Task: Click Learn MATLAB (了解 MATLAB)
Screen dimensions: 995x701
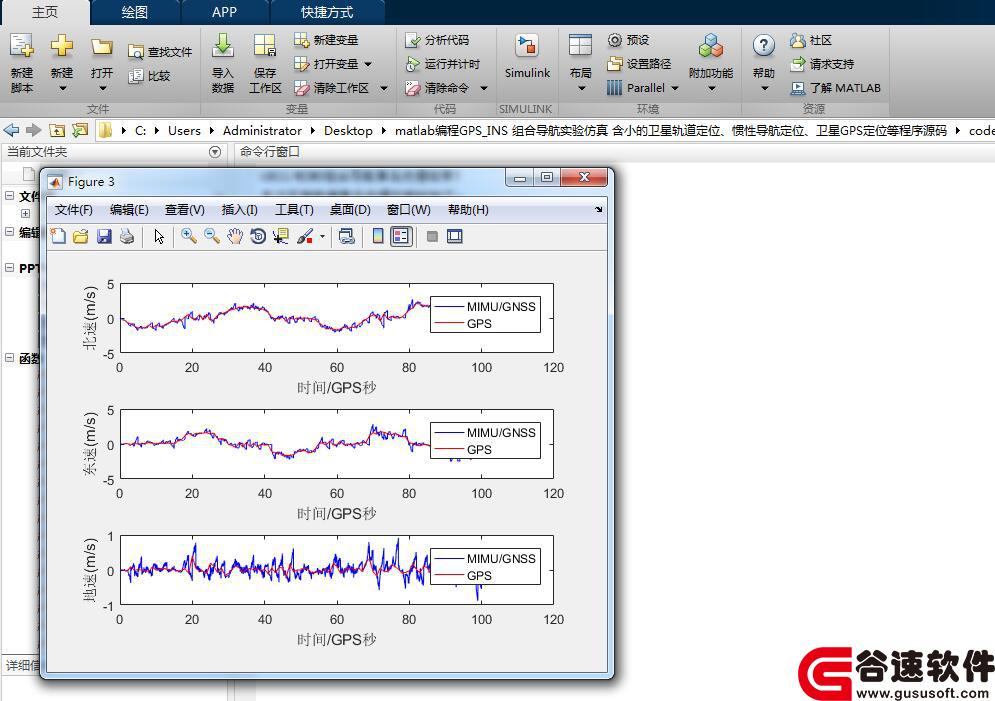Action: 836,88
